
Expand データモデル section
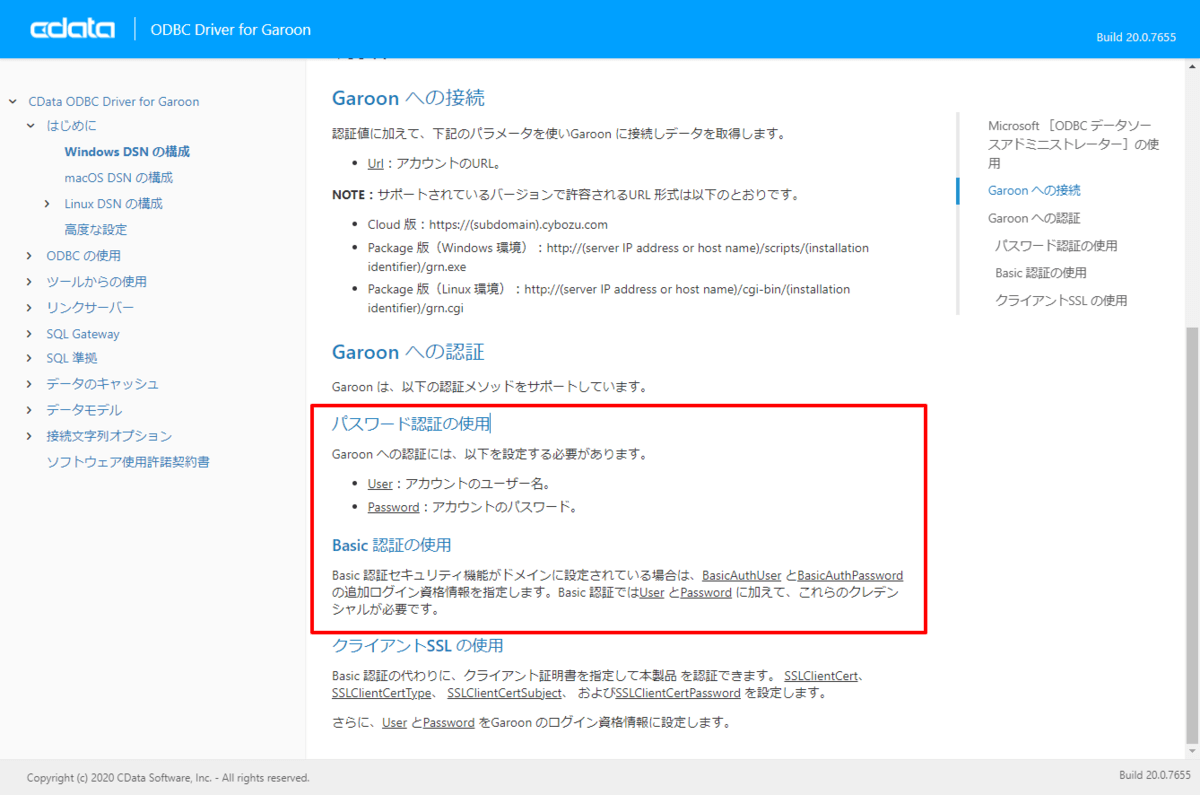31,410
